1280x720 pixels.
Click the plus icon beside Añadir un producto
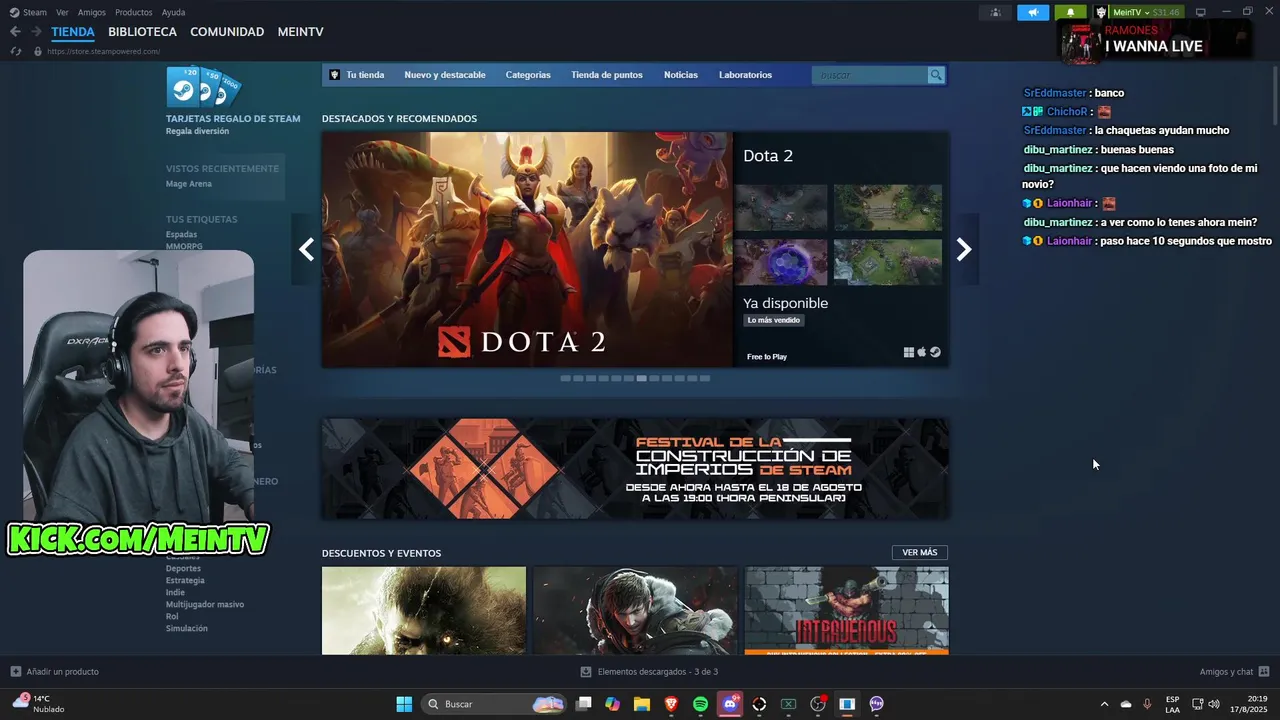click(15, 671)
